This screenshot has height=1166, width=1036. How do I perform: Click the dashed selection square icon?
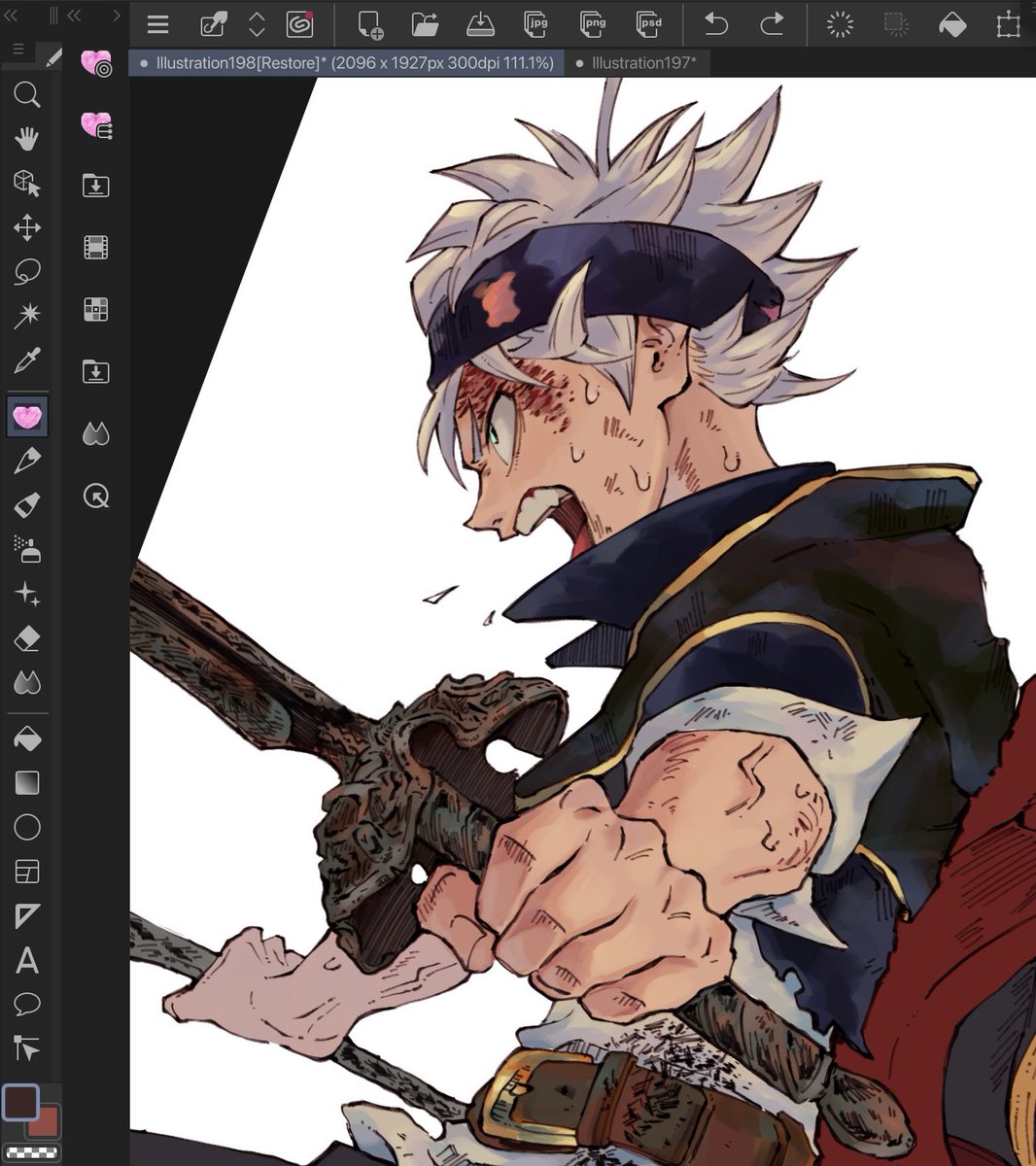(x=896, y=25)
